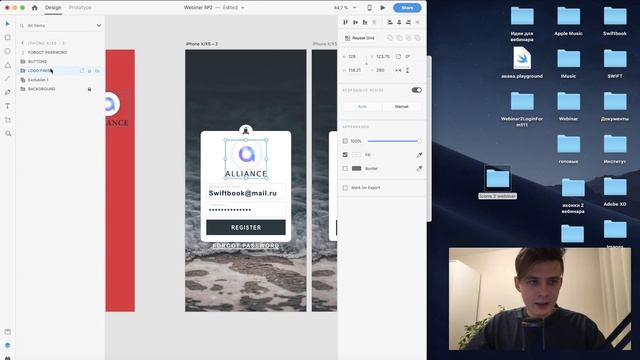640x360 pixels.
Task: Go to the Home screen icon
Action: (x=35, y=7)
